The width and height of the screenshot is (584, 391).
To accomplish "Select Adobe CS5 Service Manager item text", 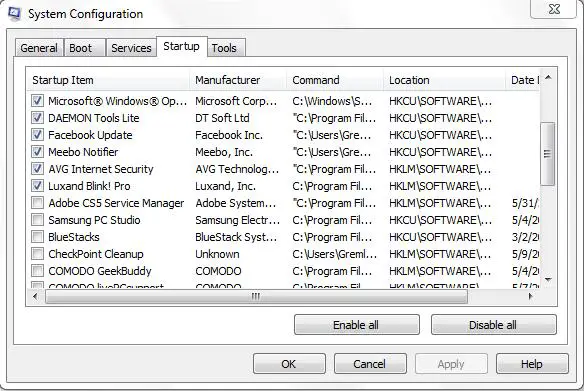I will tap(116, 203).
